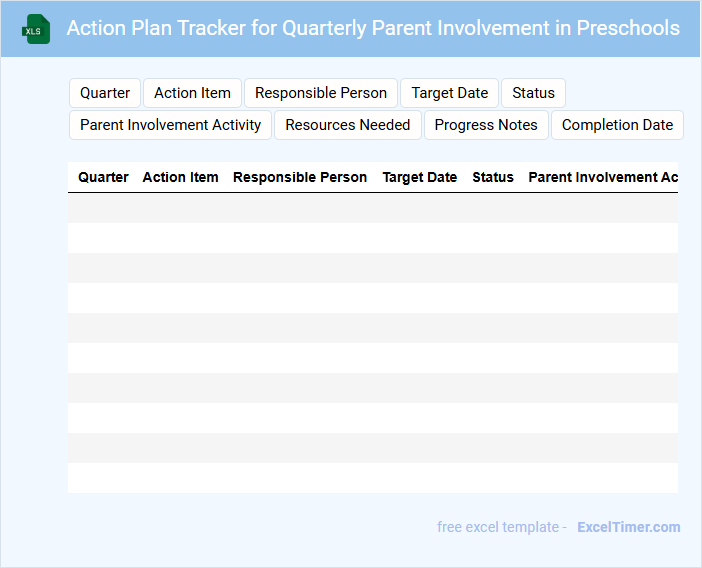The image size is (702, 568).
Task: Select the Quarter tag button
Action: point(105,93)
